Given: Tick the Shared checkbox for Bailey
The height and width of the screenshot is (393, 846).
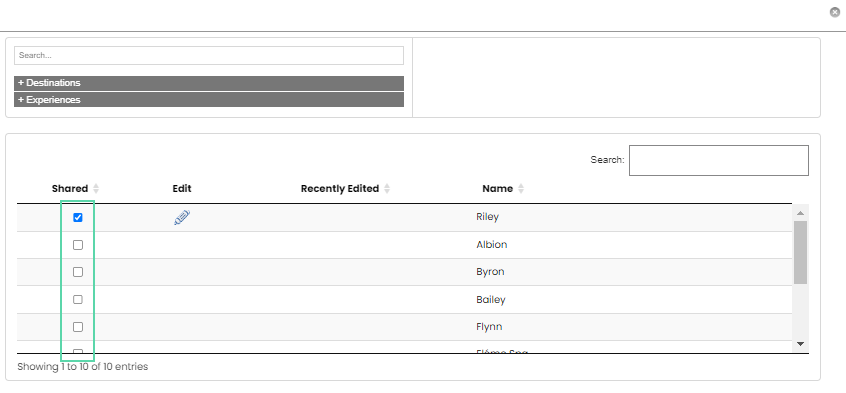Looking at the screenshot, I should pos(78,299).
